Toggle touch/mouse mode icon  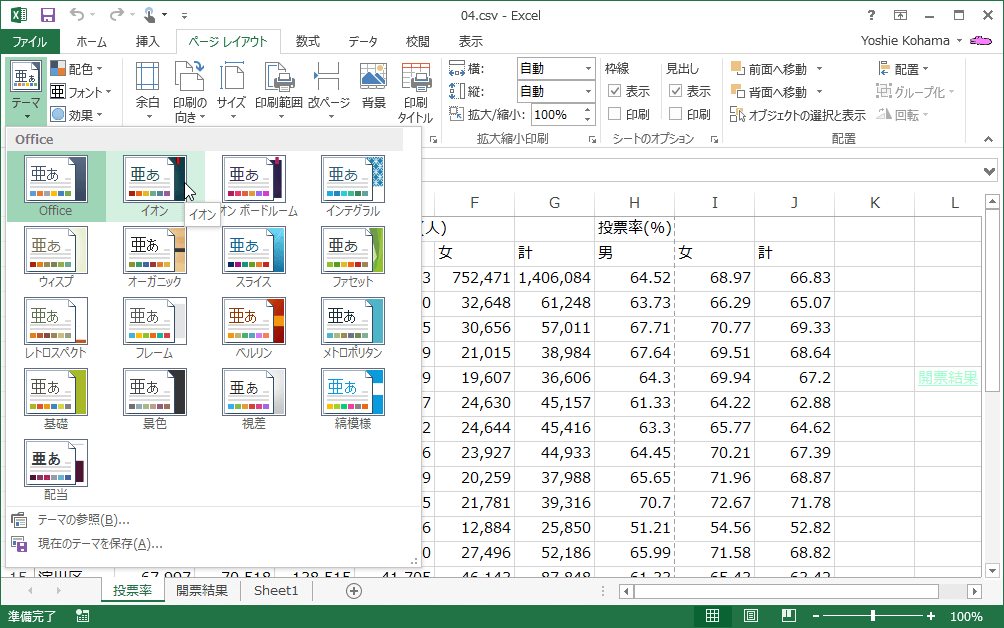click(x=150, y=14)
